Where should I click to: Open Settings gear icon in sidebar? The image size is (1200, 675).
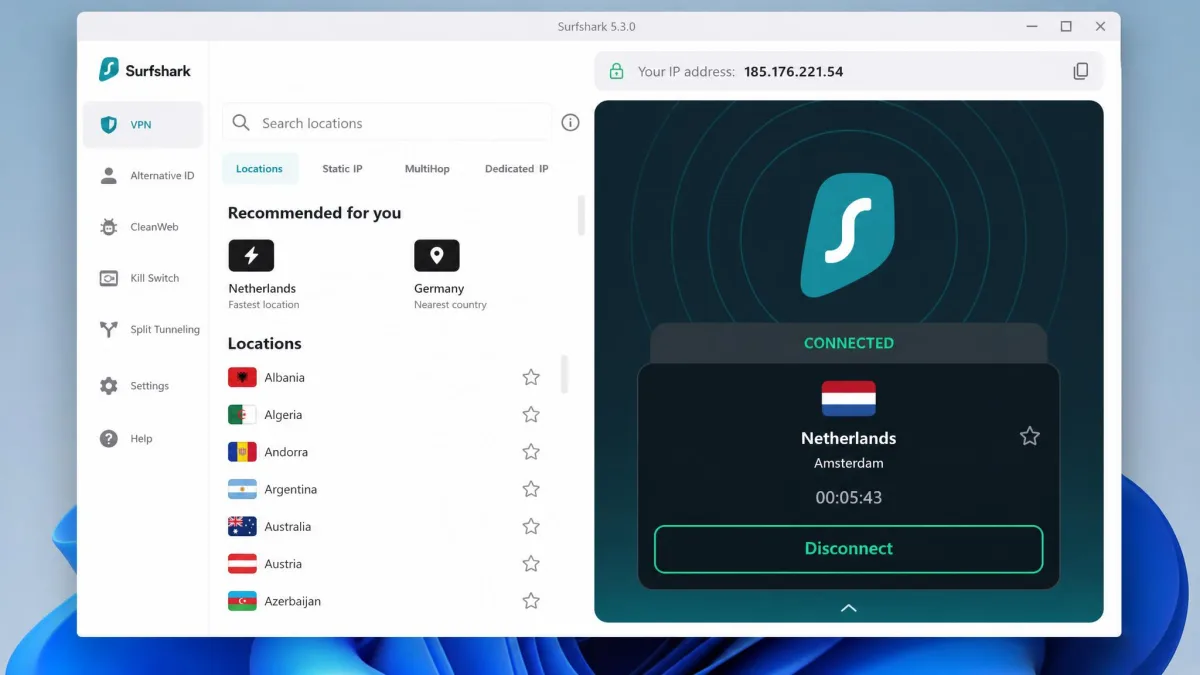pyautogui.click(x=109, y=386)
